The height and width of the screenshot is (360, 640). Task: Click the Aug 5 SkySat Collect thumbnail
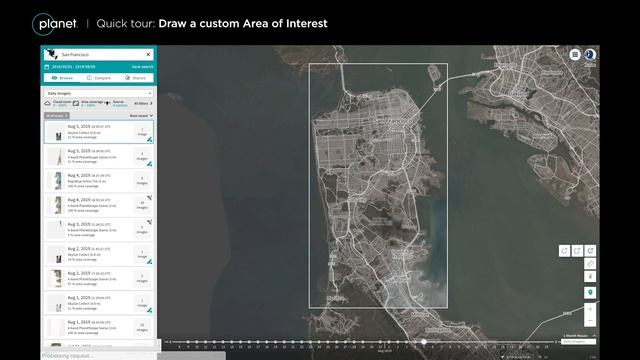pos(56,132)
